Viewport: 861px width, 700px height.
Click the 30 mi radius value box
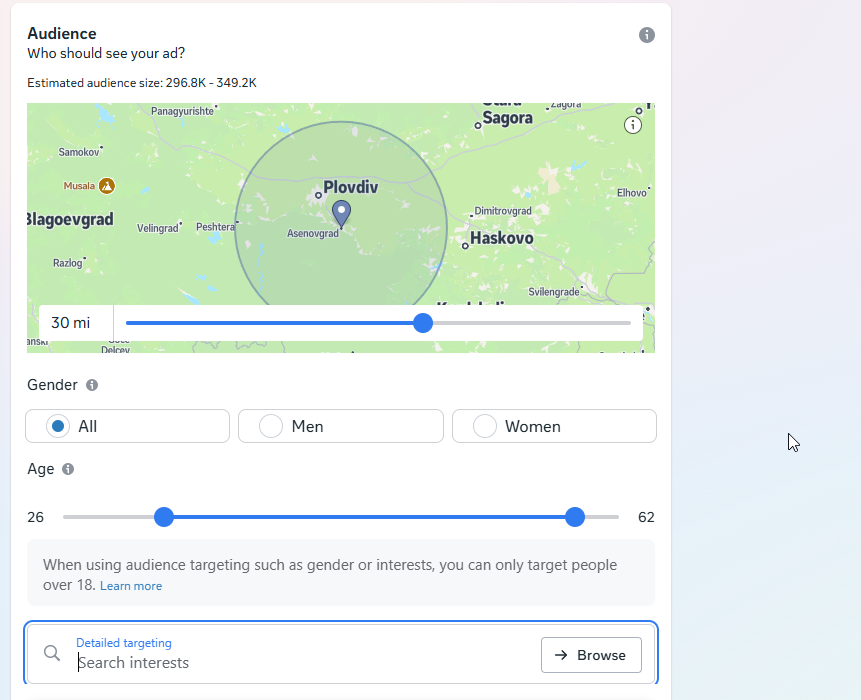tap(76, 323)
